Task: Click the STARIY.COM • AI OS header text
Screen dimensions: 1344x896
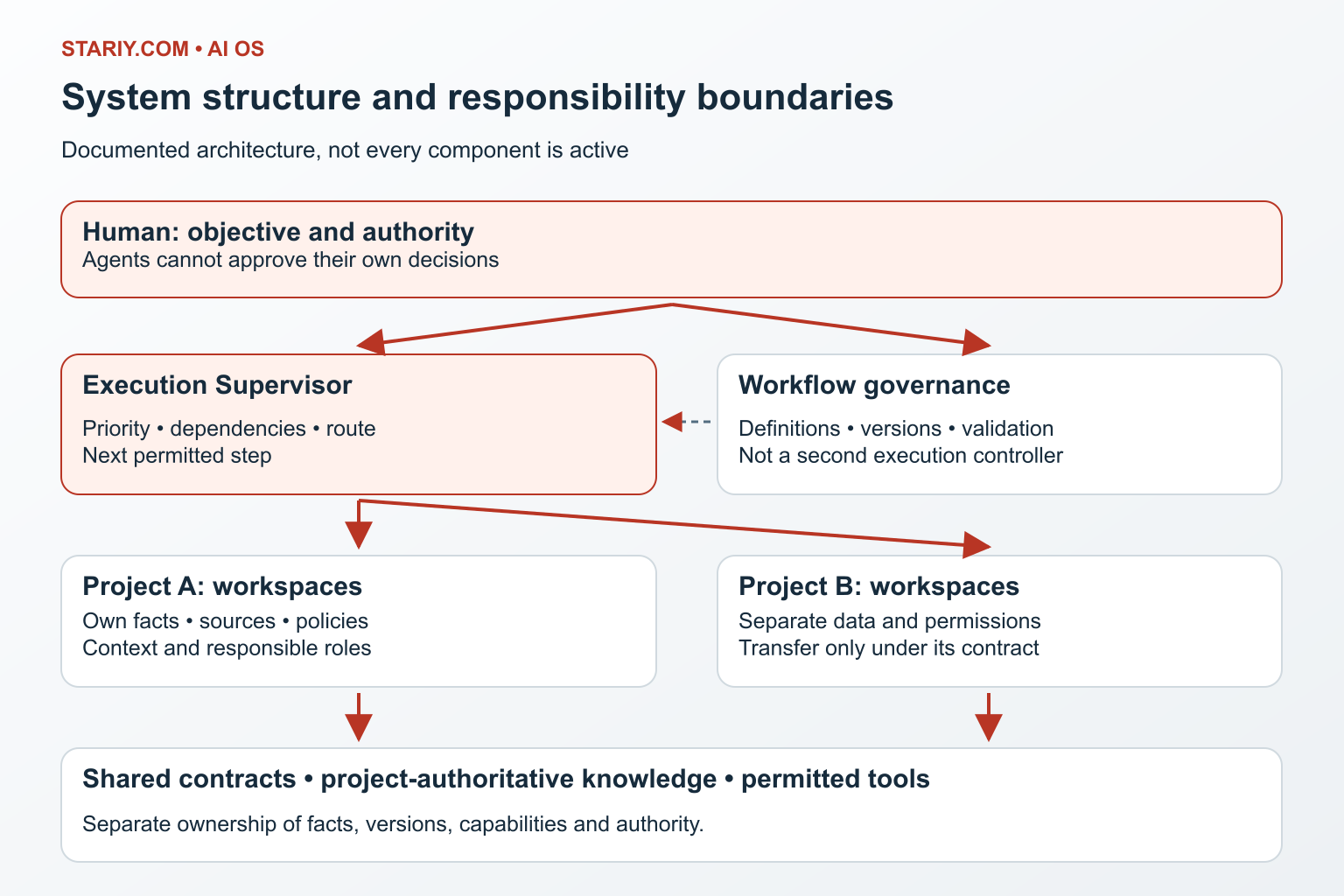Action: (163, 49)
